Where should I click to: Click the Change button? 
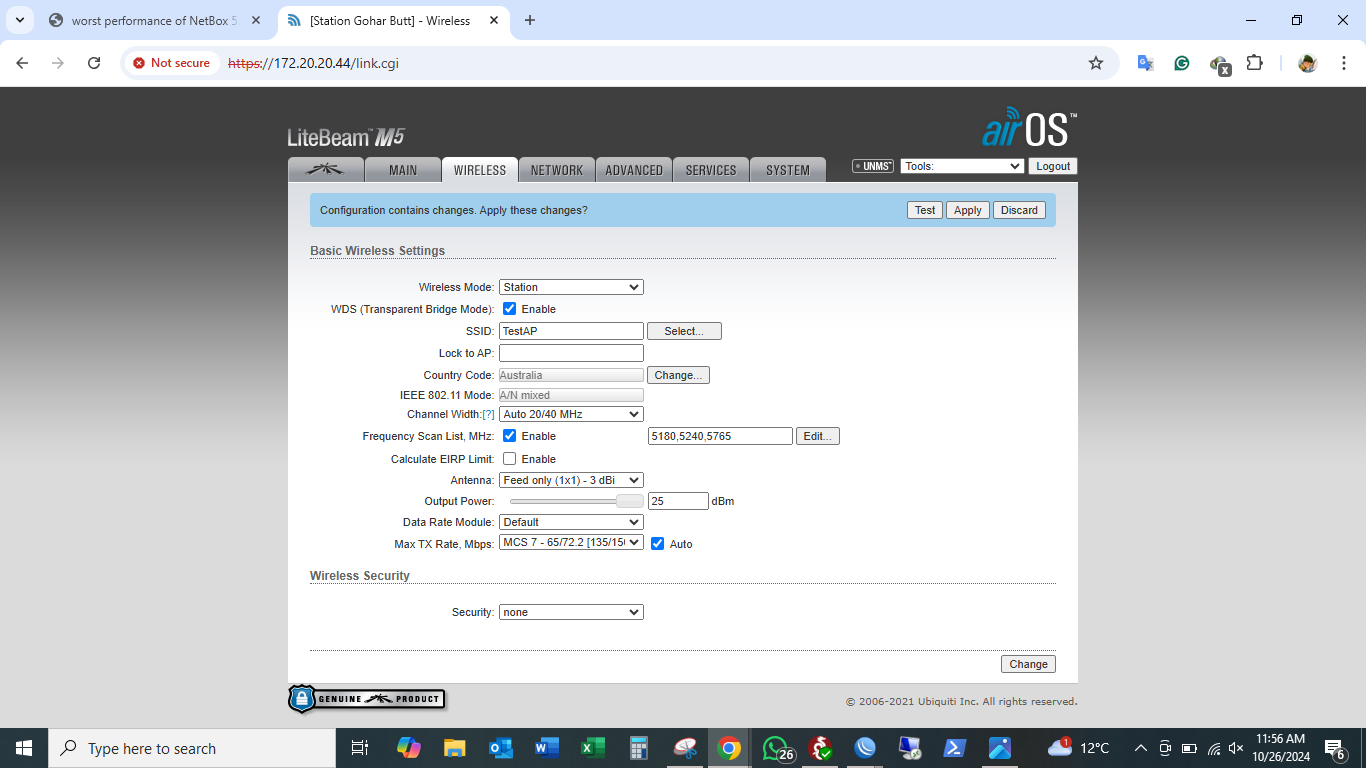click(1028, 664)
